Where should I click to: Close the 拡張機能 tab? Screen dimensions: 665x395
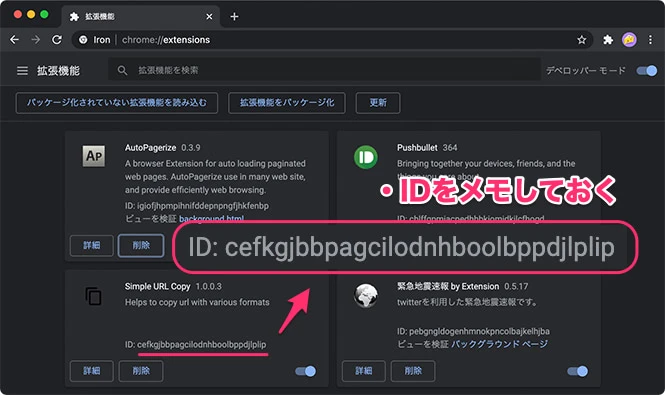[x=209, y=17]
